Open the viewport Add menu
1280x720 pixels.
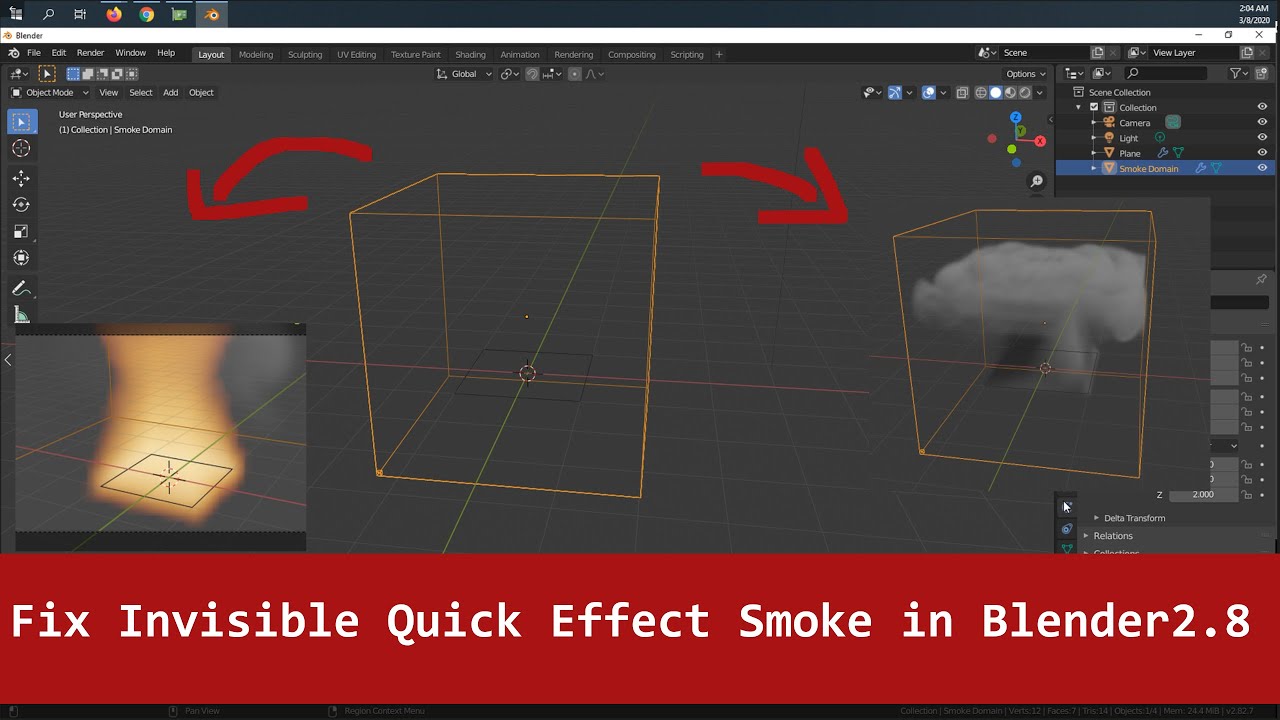(171, 93)
